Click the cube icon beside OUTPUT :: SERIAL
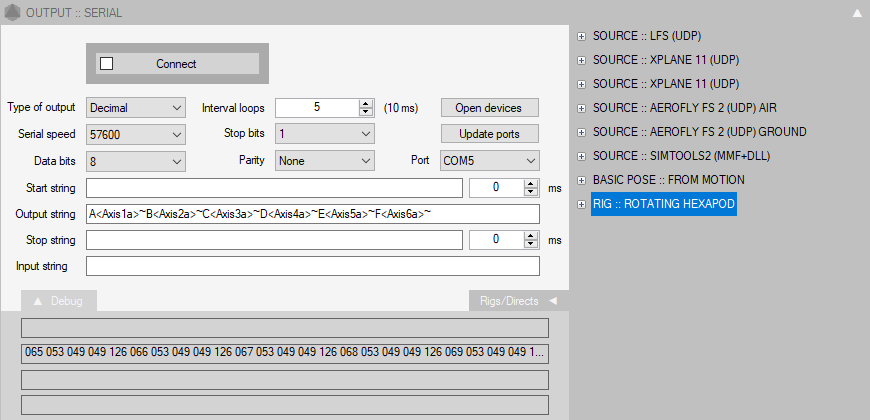870x420 pixels. coord(12,12)
